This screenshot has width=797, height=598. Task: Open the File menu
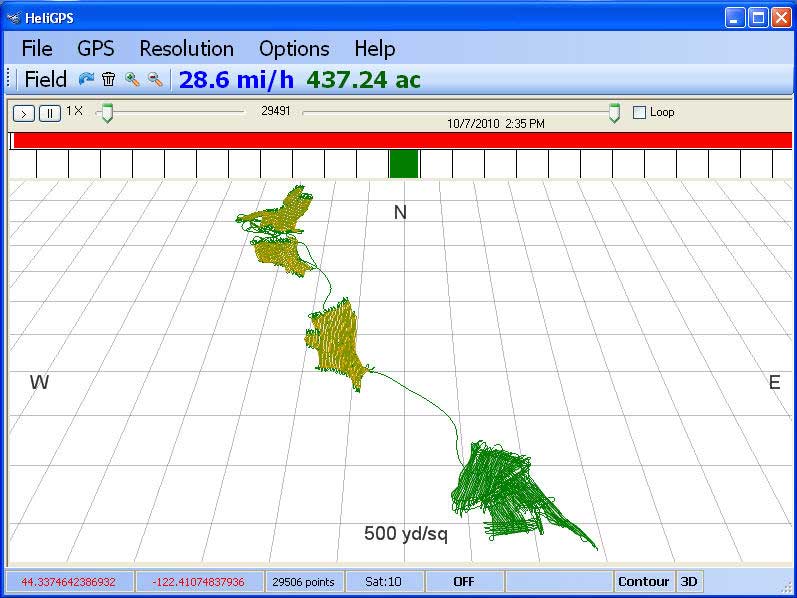click(37, 49)
